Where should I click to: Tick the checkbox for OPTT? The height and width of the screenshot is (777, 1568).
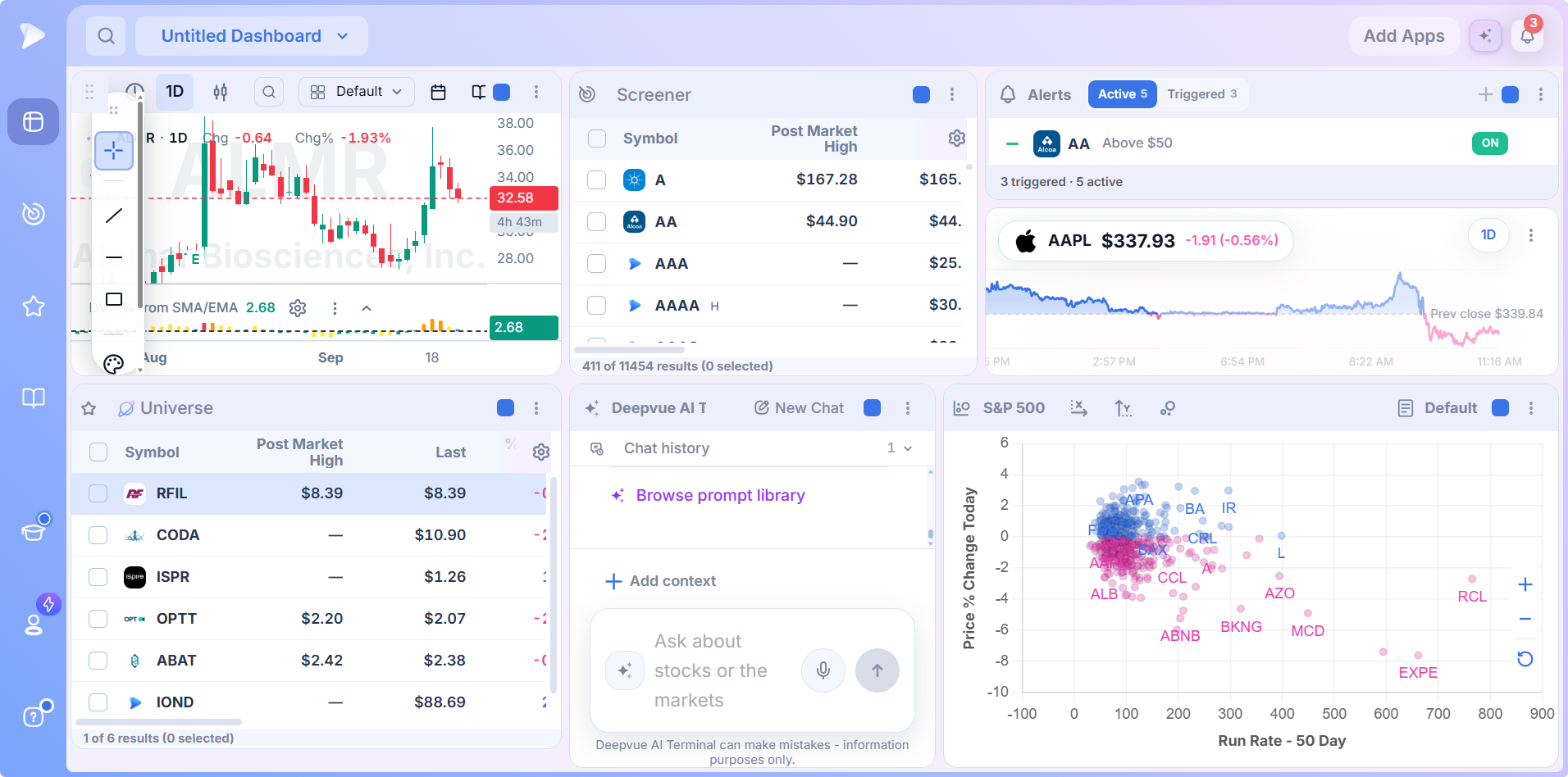pyautogui.click(x=98, y=619)
